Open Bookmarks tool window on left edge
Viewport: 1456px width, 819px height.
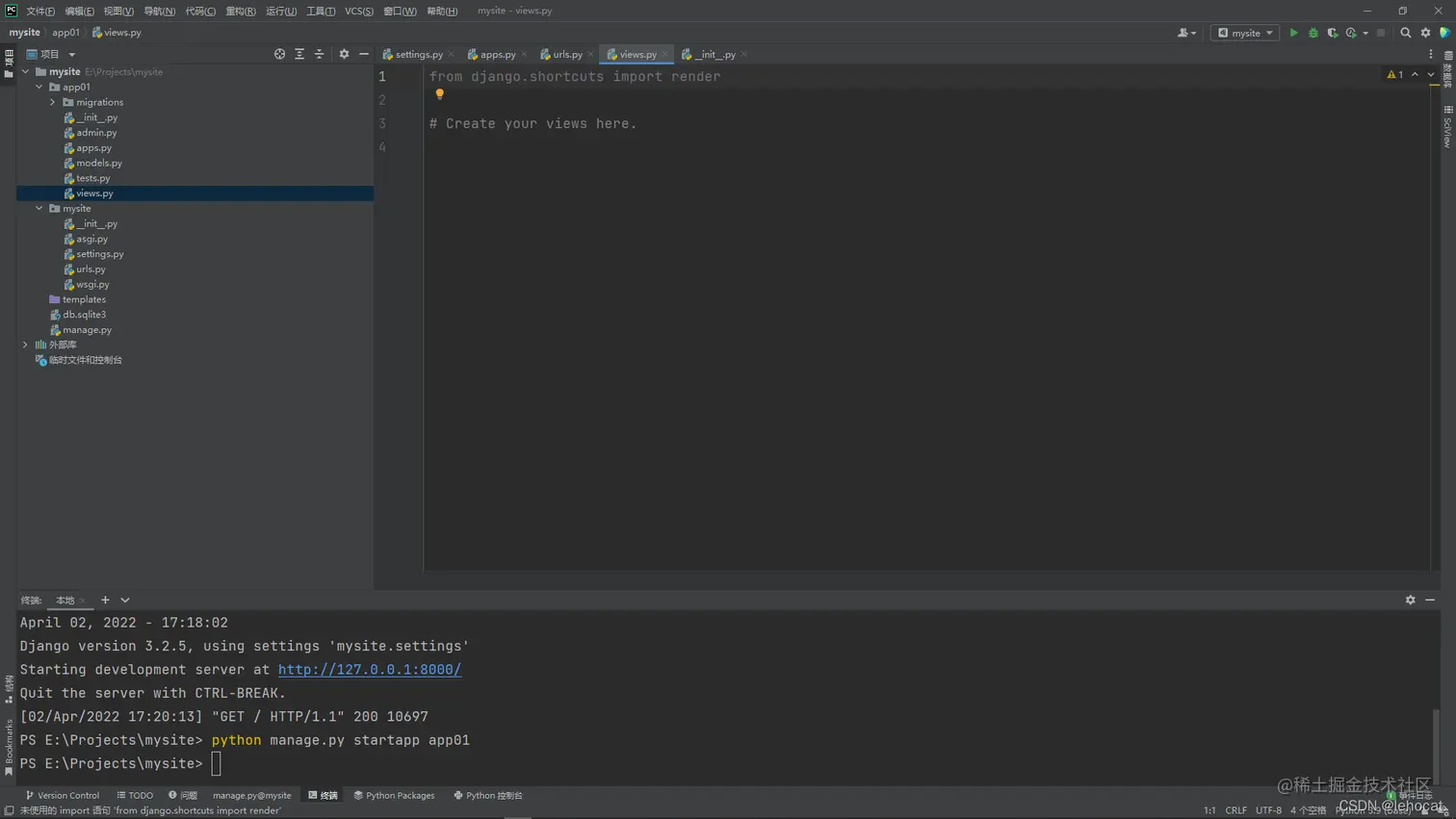pyautogui.click(x=9, y=748)
